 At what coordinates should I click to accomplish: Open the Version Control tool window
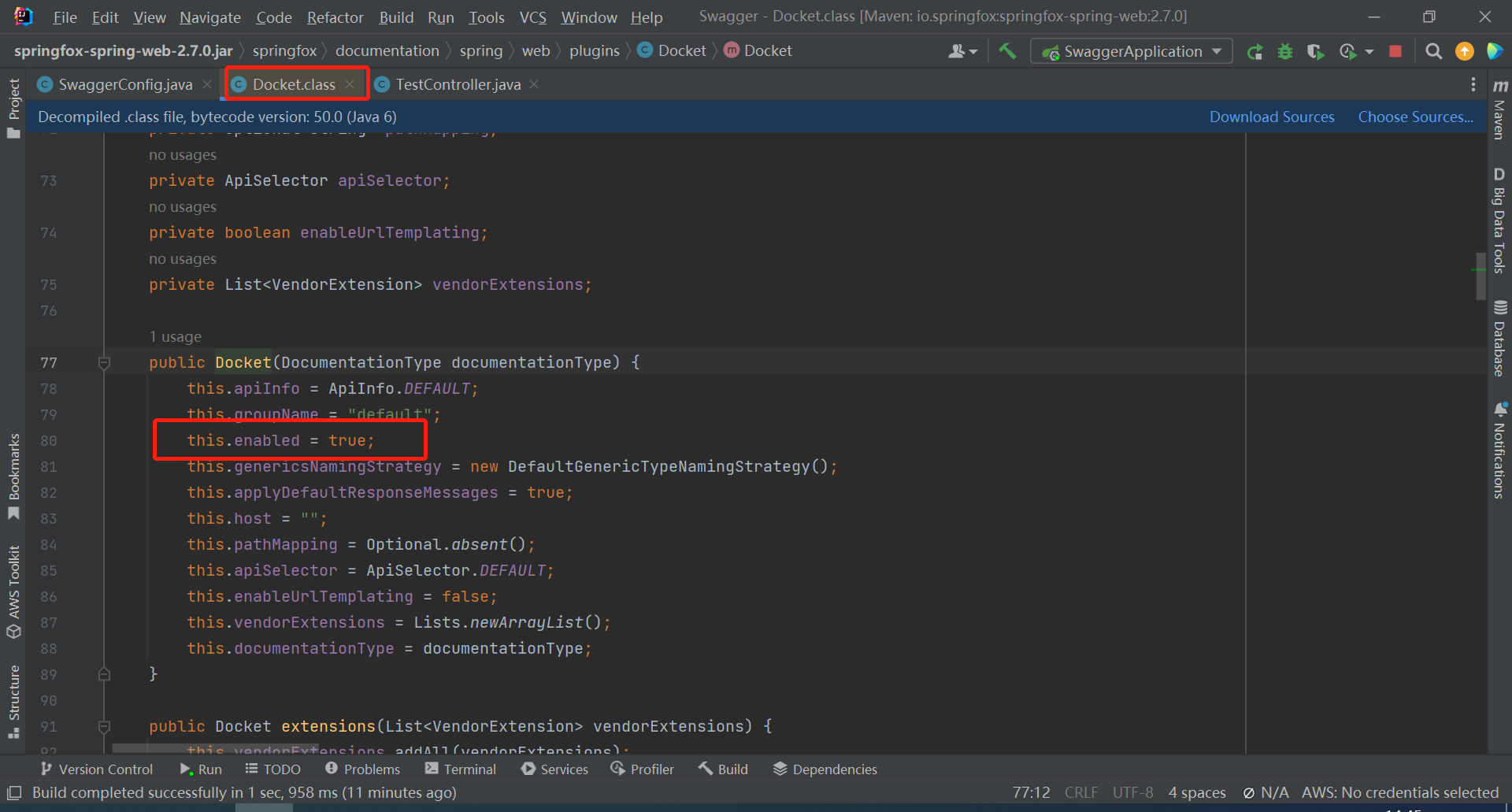pyautogui.click(x=96, y=769)
